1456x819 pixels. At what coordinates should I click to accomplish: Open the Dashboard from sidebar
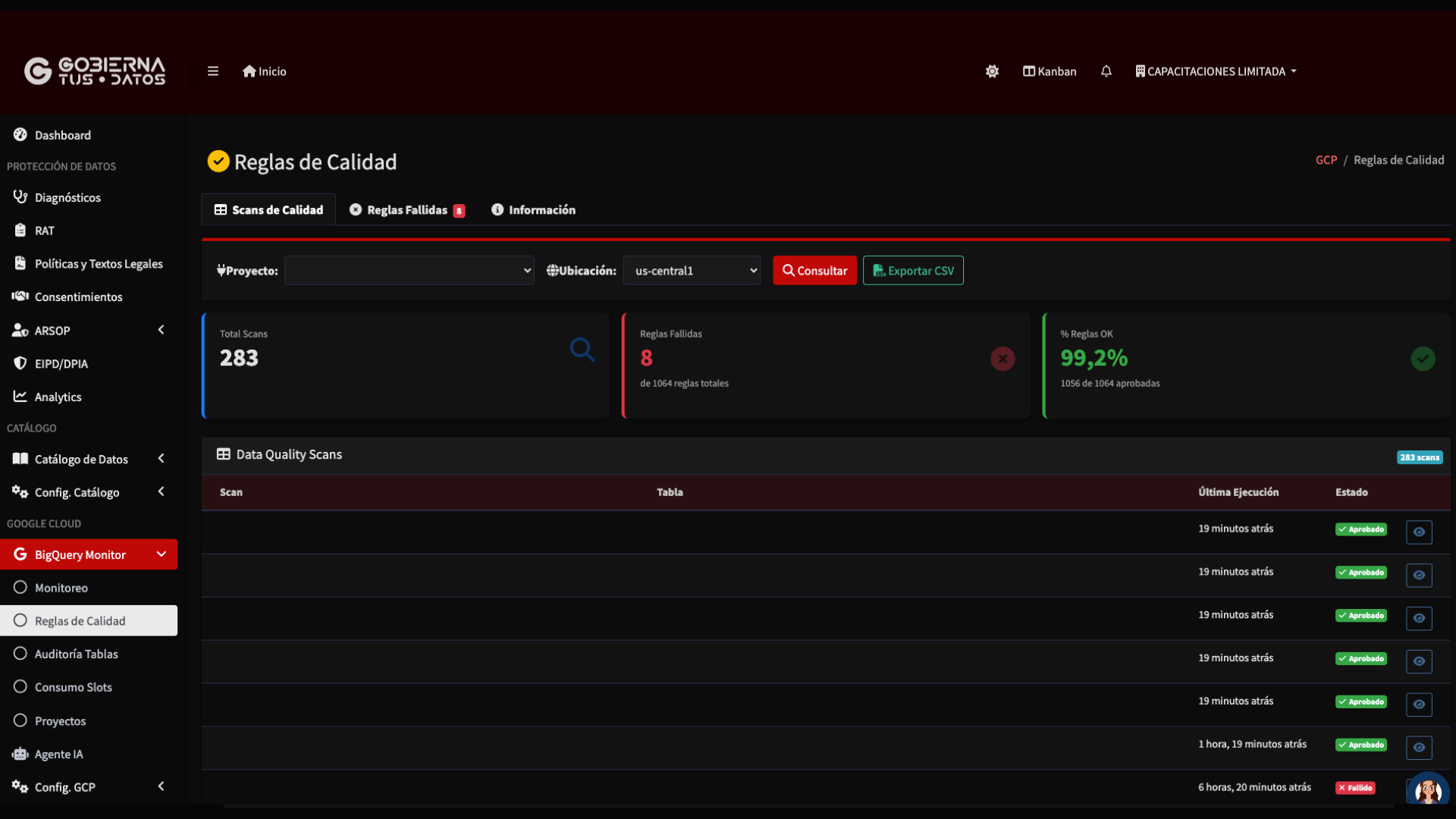(63, 135)
